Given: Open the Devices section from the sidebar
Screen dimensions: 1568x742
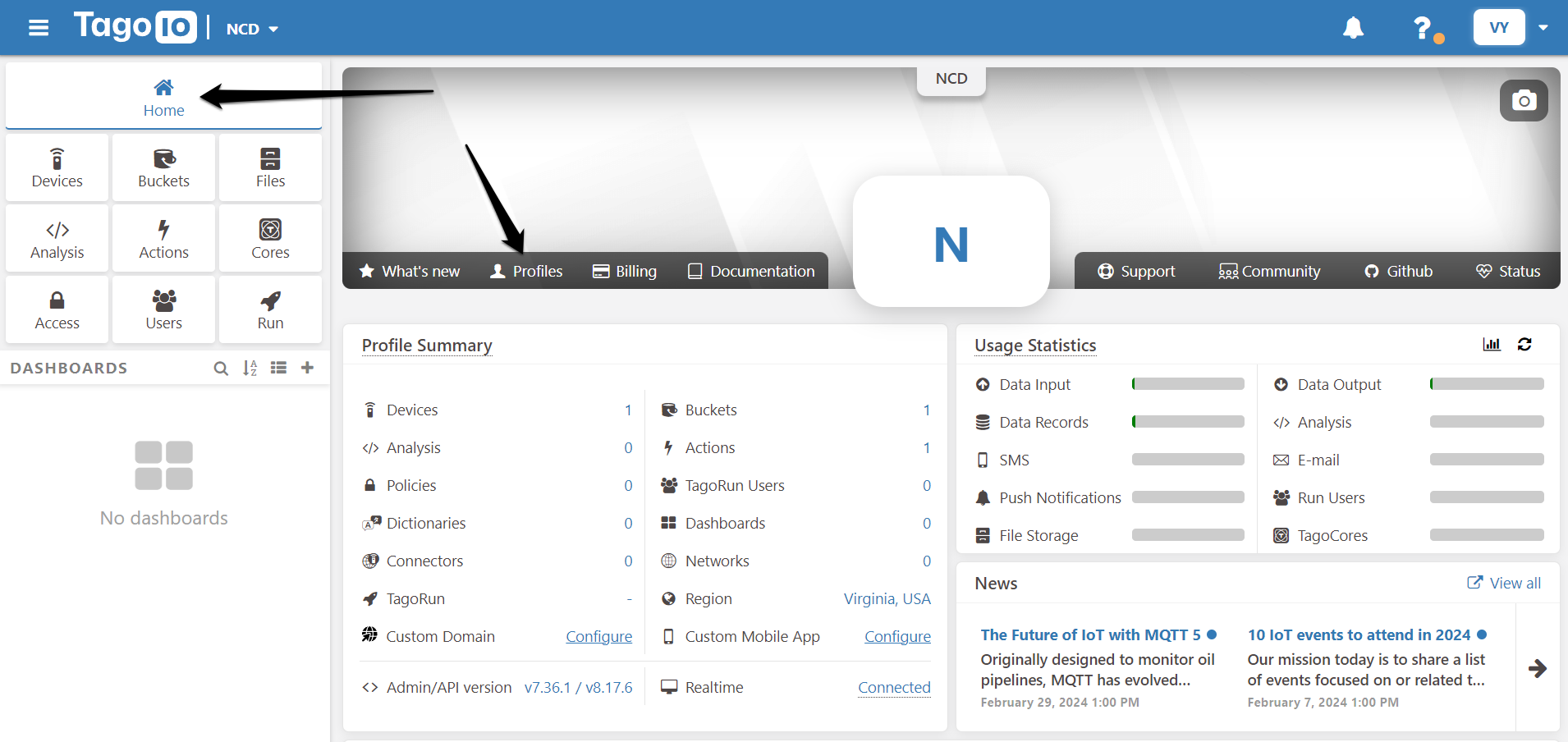Looking at the screenshot, I should tap(56, 167).
